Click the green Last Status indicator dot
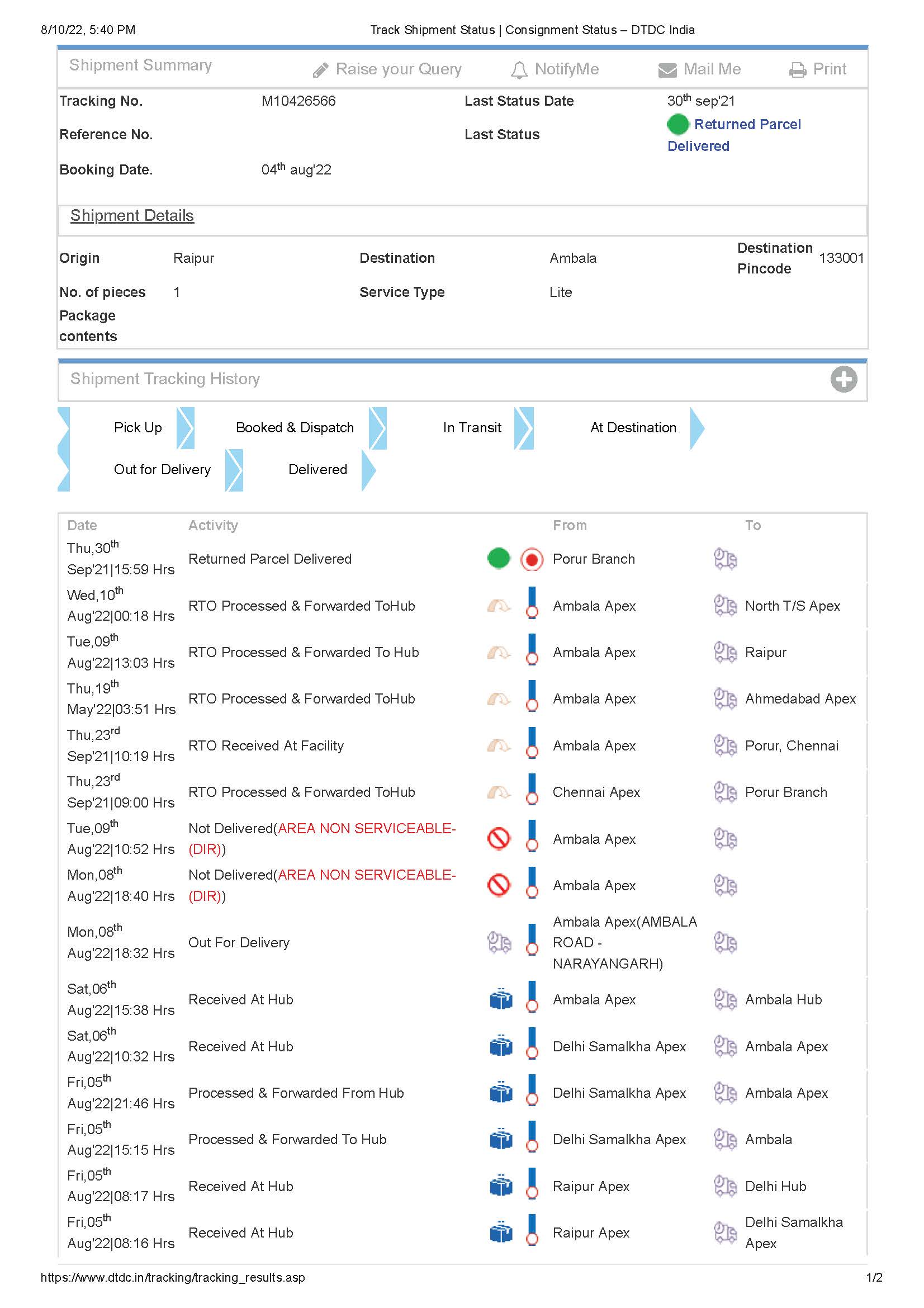Image resolution: width=924 pixels, height=1308 pixels. coord(677,124)
